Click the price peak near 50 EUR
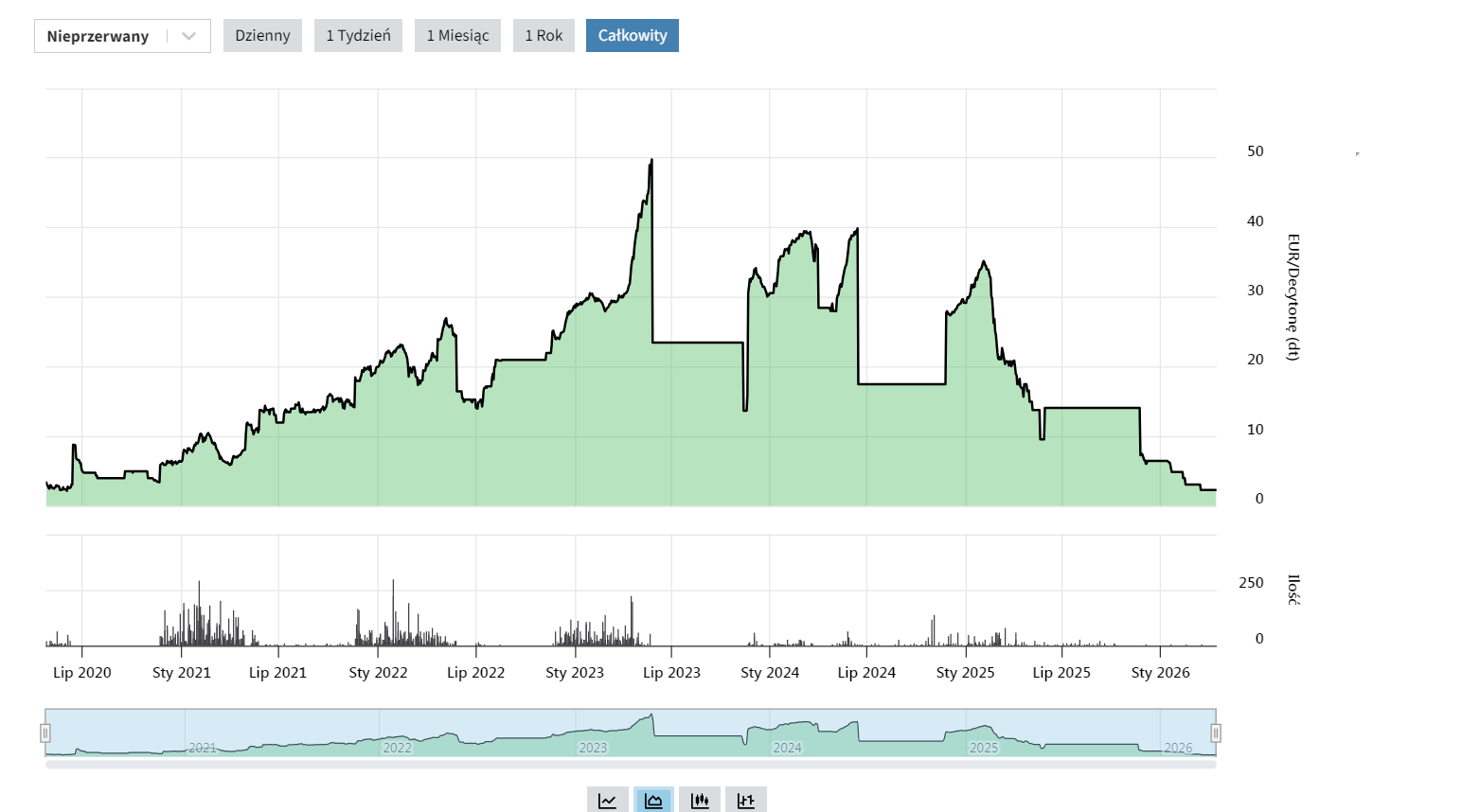 pyautogui.click(x=651, y=161)
